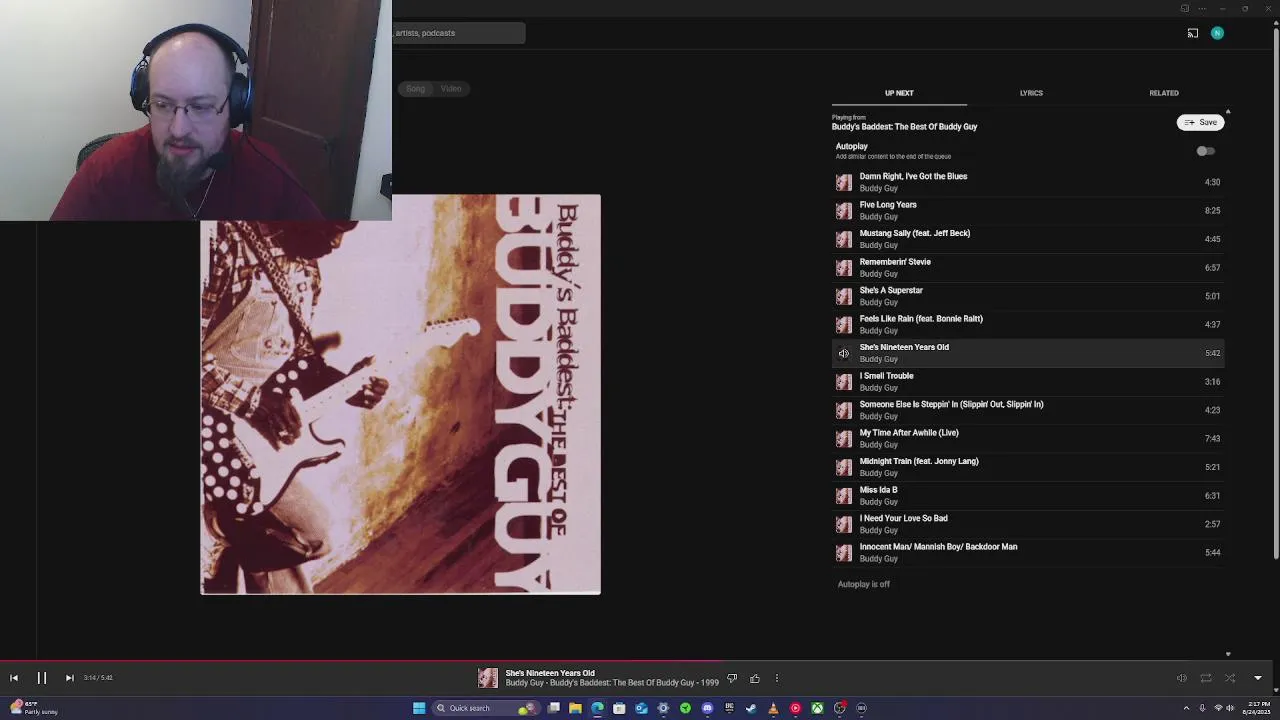Open Buddy's Baddest album link in queue header
Image resolution: width=1280 pixels, height=720 pixels.
click(904, 127)
